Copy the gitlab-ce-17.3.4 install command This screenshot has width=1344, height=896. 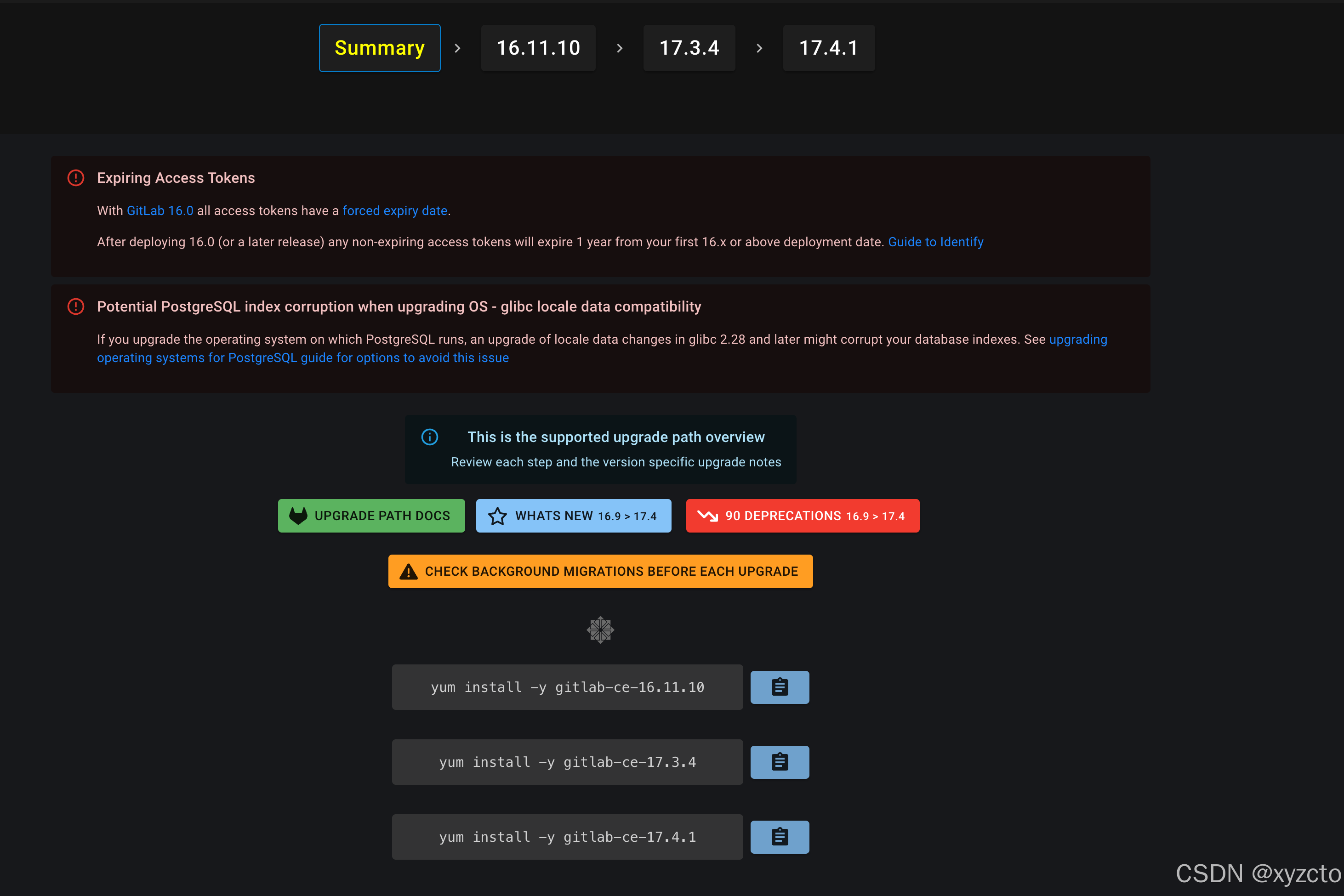tap(779, 762)
